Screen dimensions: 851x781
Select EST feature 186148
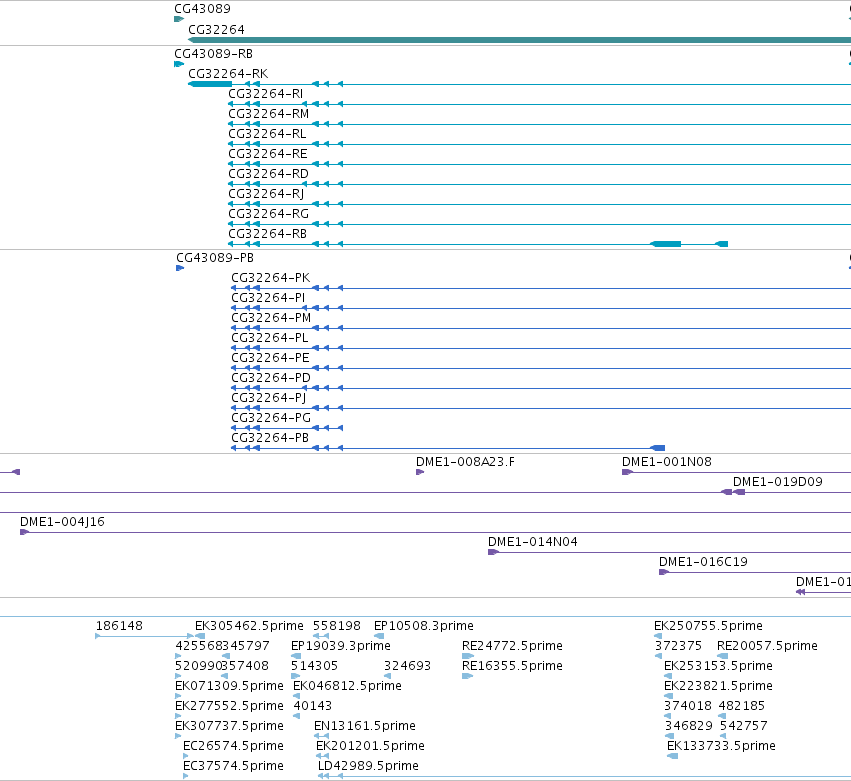119,626
